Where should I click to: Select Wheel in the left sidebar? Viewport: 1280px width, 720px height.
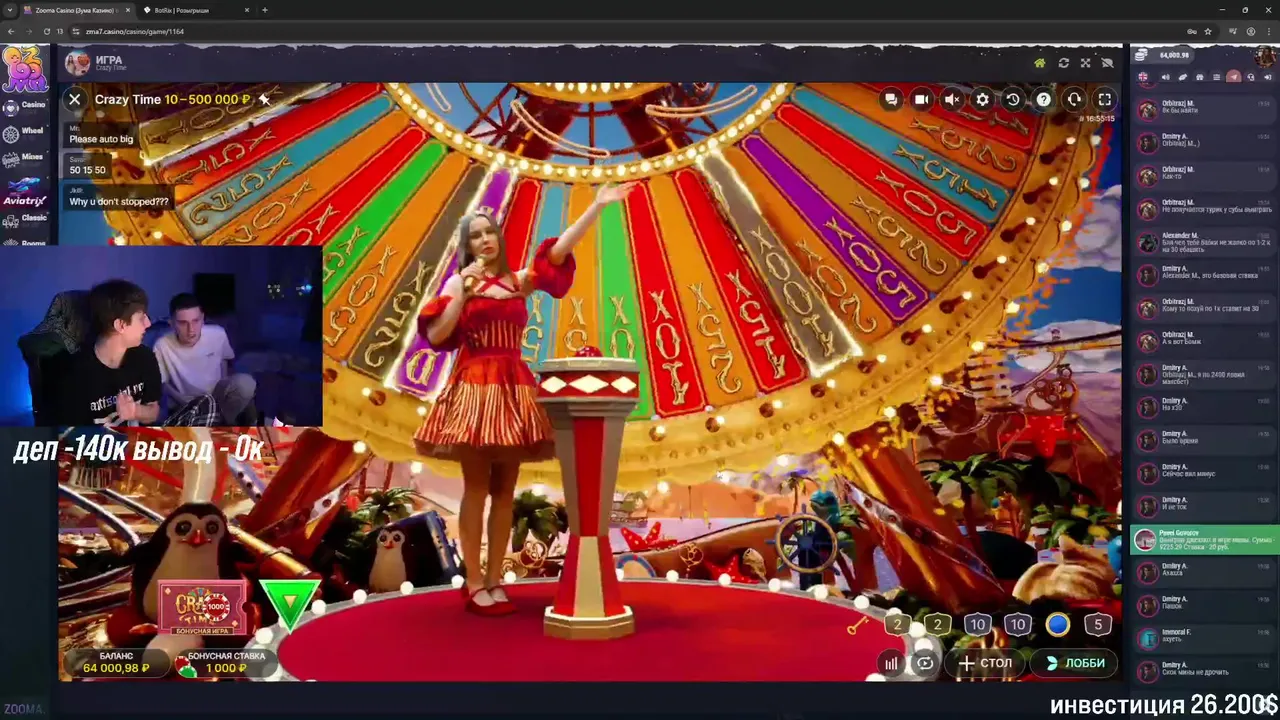(24, 131)
